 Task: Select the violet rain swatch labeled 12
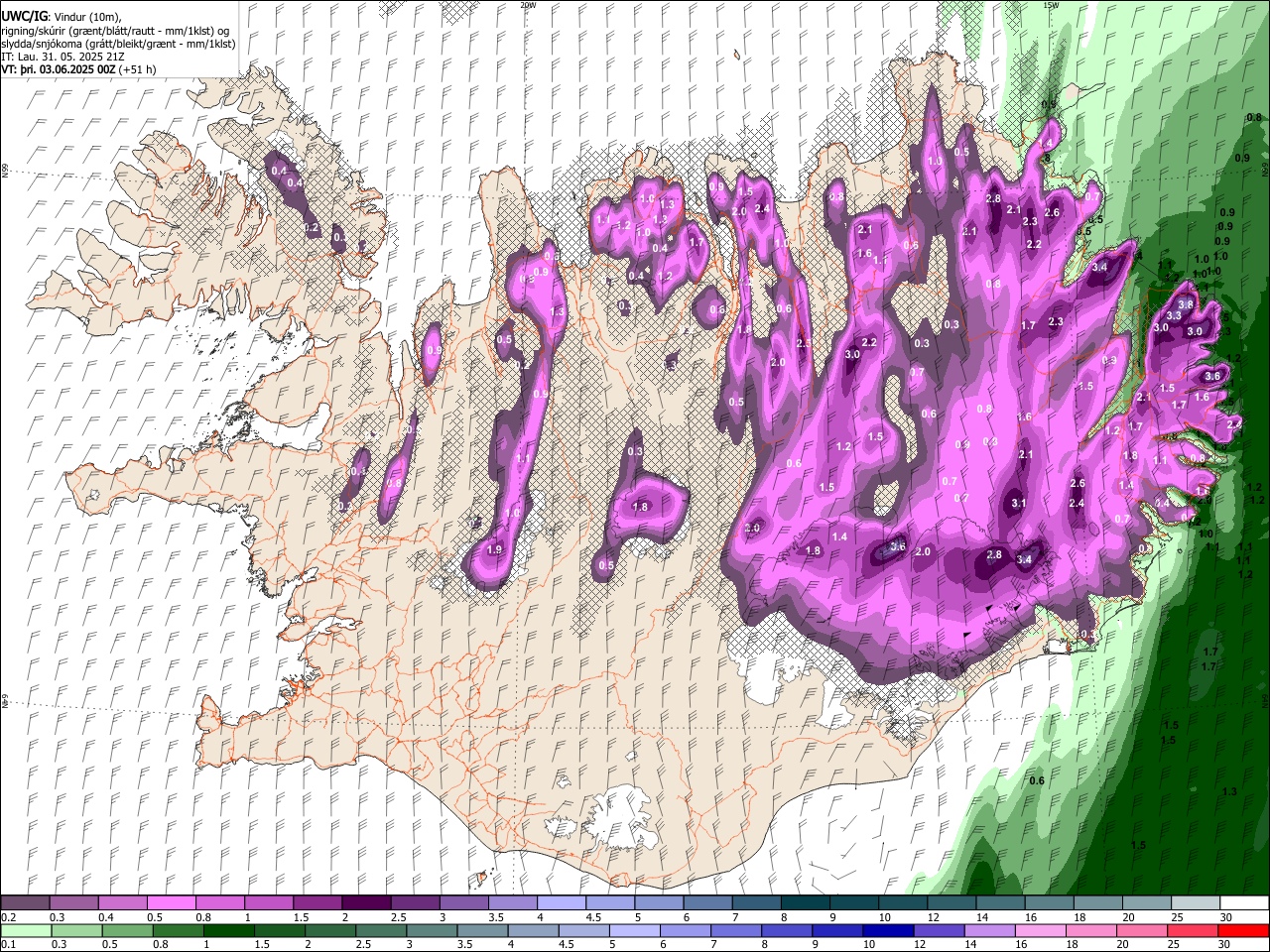pos(941,930)
